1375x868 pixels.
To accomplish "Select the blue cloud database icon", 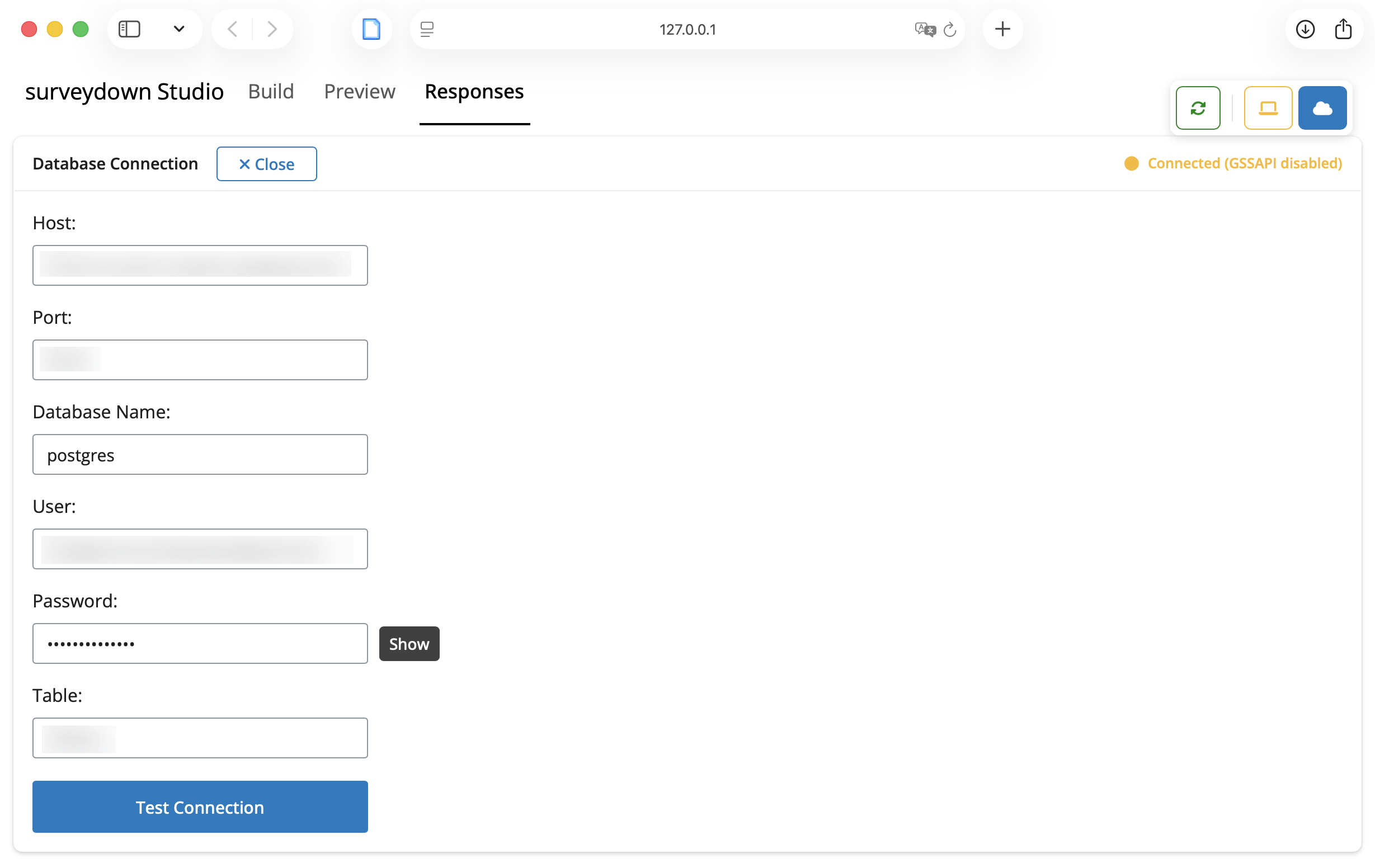I will (x=1322, y=108).
